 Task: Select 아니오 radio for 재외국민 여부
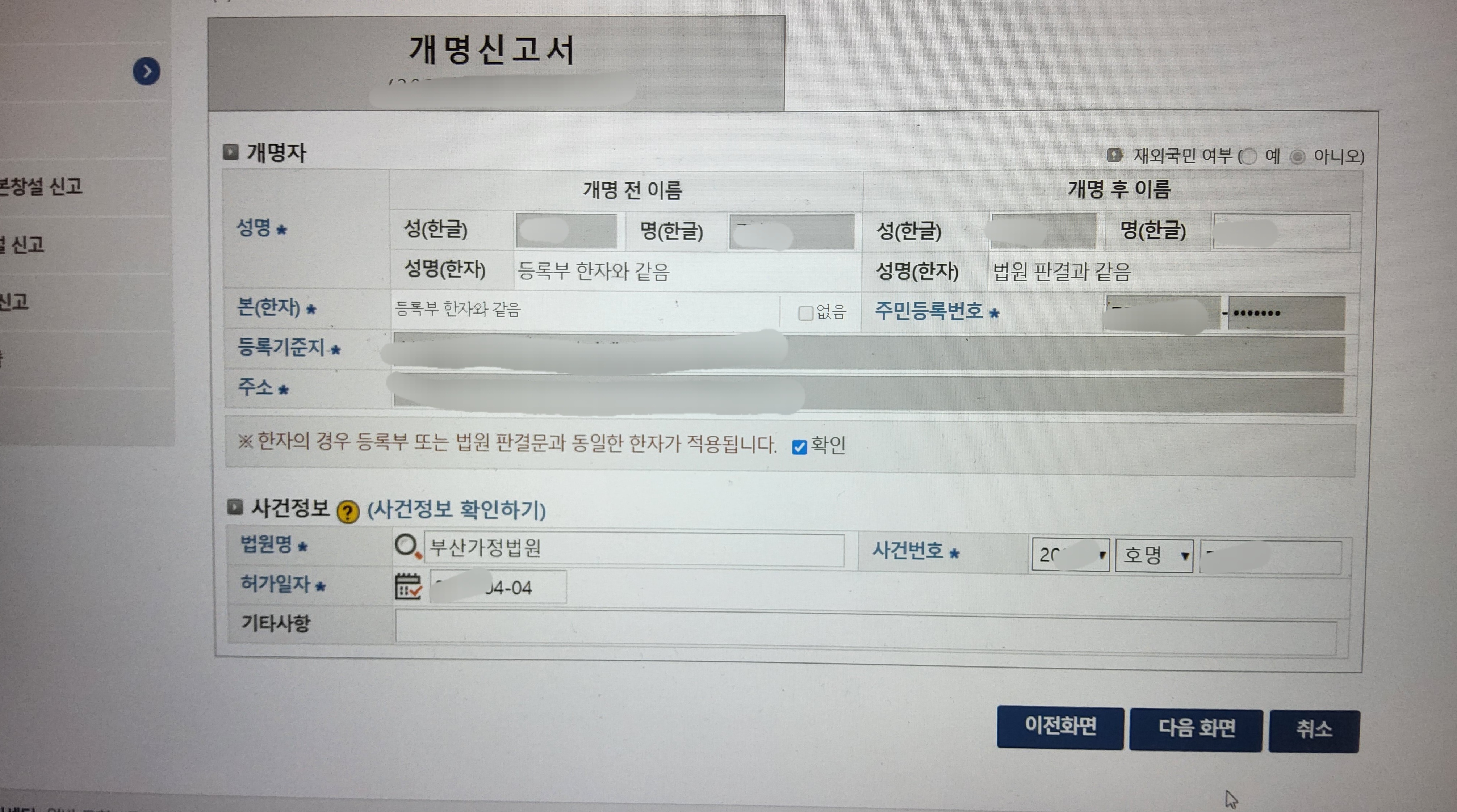1298,157
